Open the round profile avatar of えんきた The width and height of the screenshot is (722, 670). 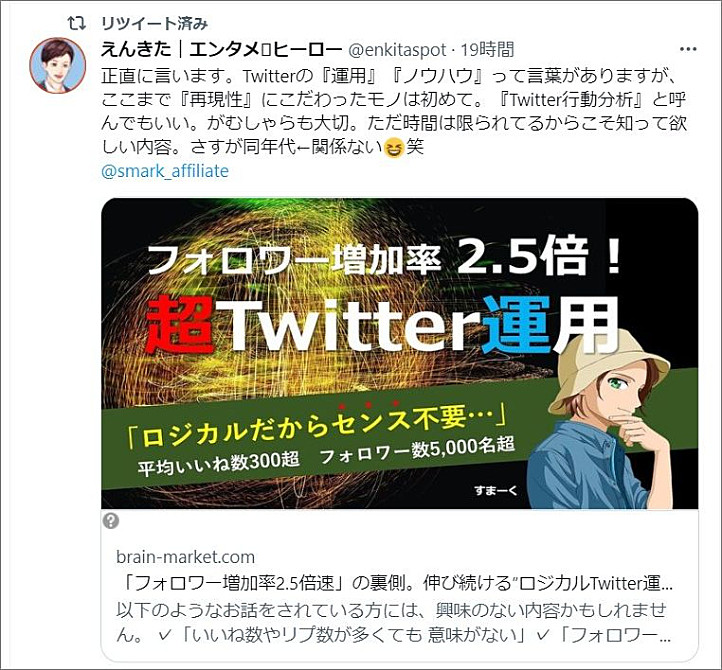58,65
